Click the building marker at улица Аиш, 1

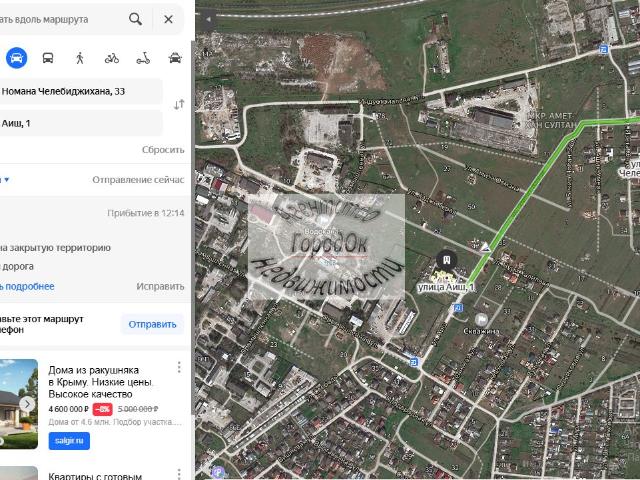click(x=447, y=260)
